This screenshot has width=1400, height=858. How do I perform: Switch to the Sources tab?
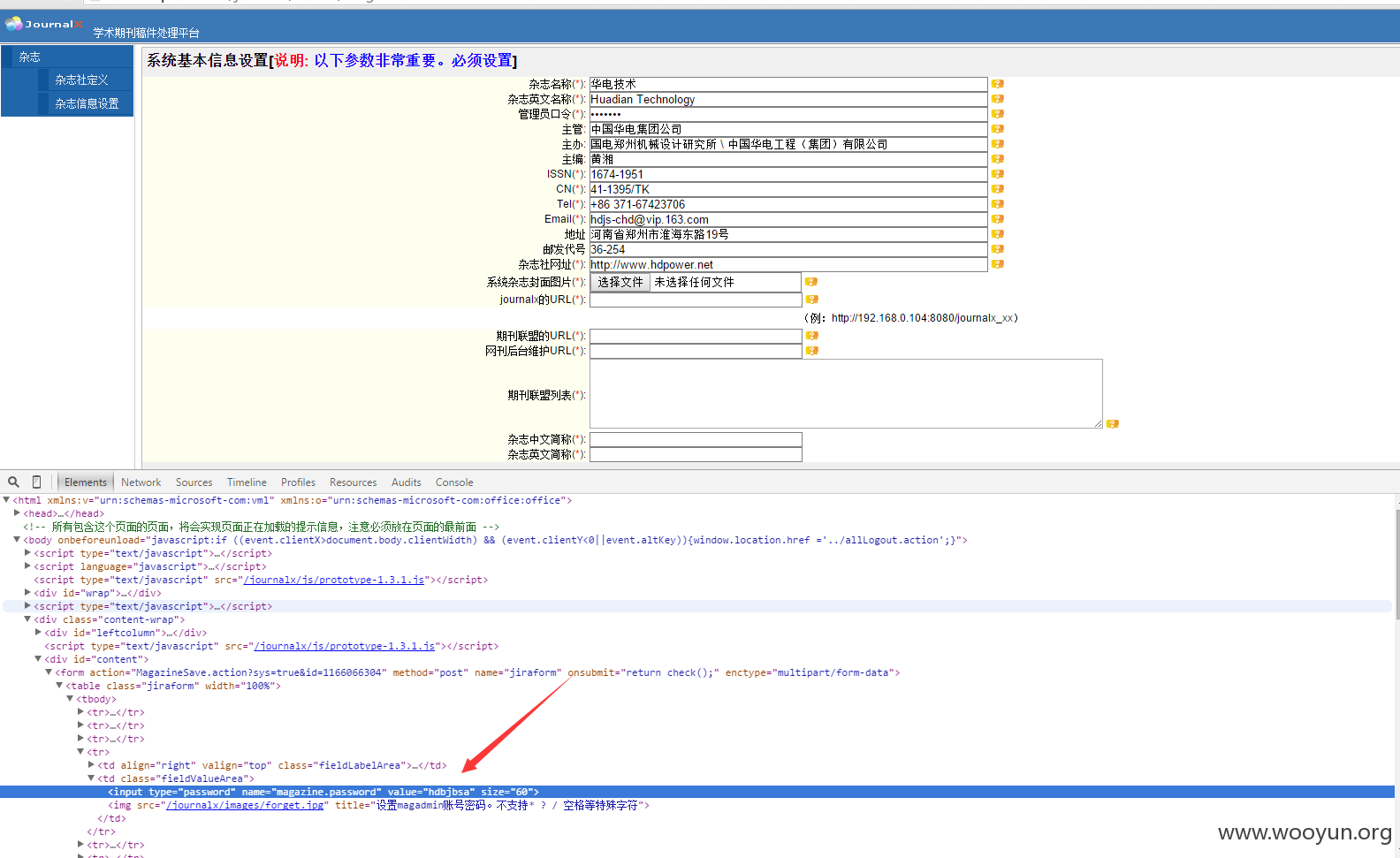click(194, 482)
